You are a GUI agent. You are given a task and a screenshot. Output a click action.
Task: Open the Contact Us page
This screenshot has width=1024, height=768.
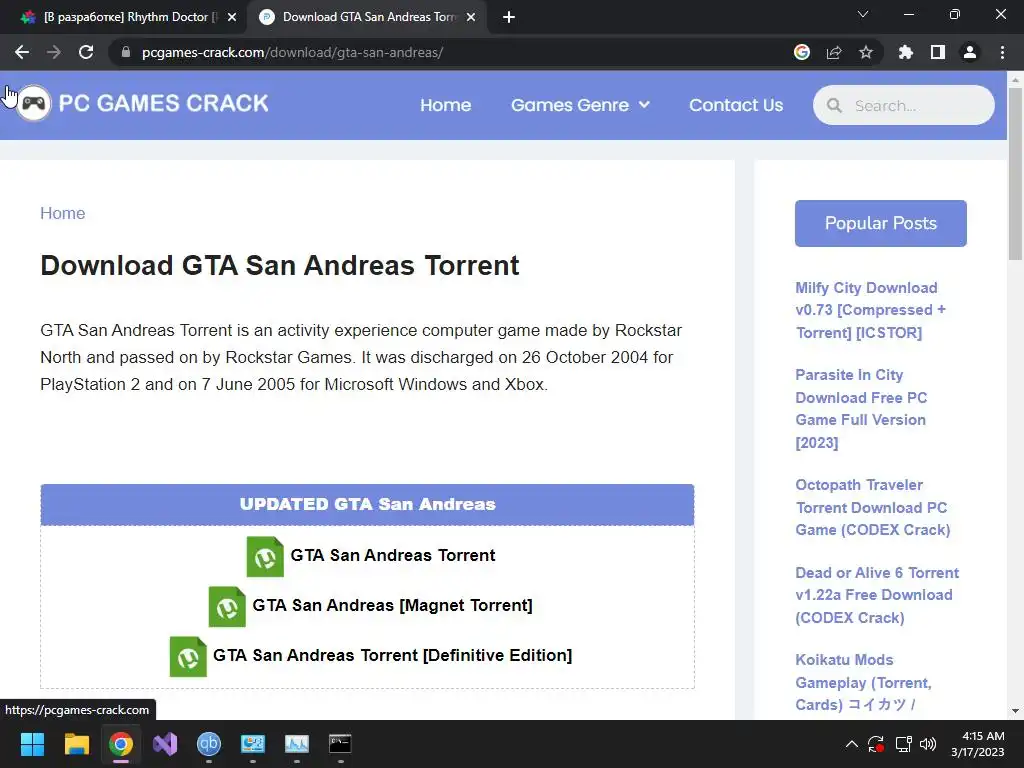pyautogui.click(x=736, y=105)
